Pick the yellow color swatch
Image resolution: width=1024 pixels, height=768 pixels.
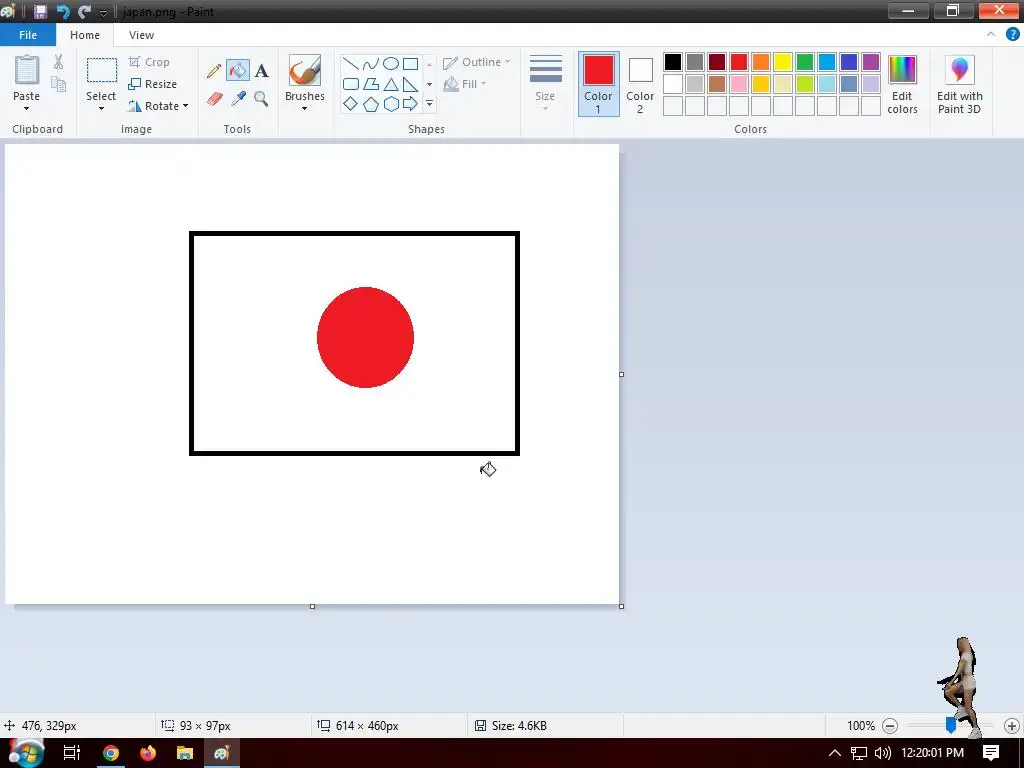782,62
